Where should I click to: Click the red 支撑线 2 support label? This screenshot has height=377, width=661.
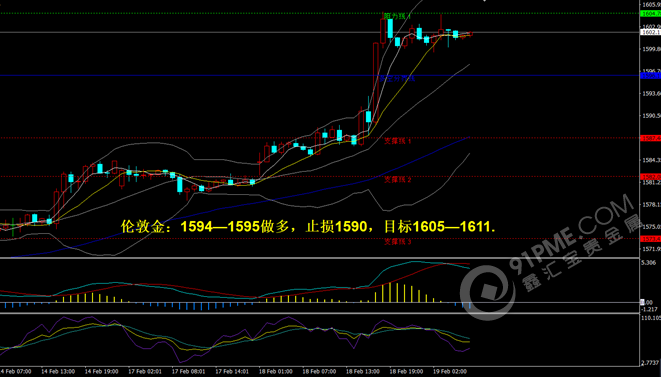click(x=398, y=180)
